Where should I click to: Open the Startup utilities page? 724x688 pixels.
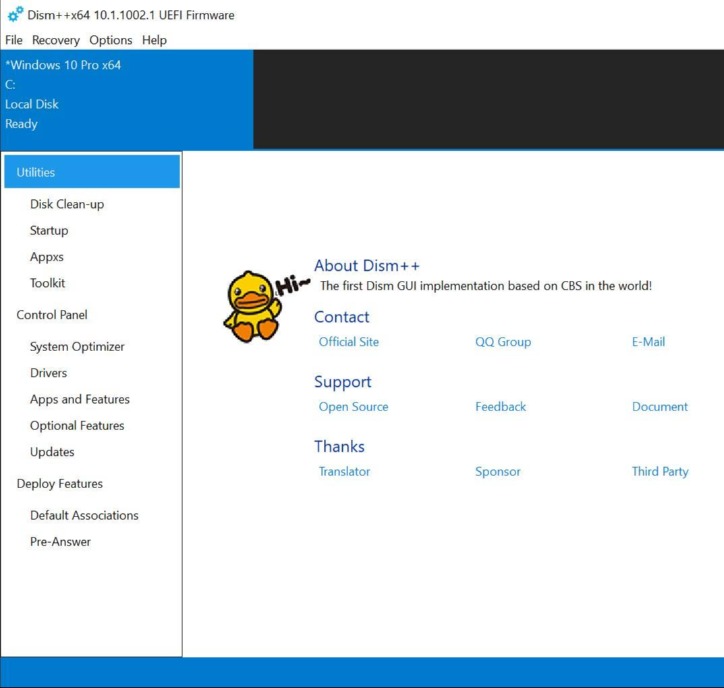click(x=49, y=230)
